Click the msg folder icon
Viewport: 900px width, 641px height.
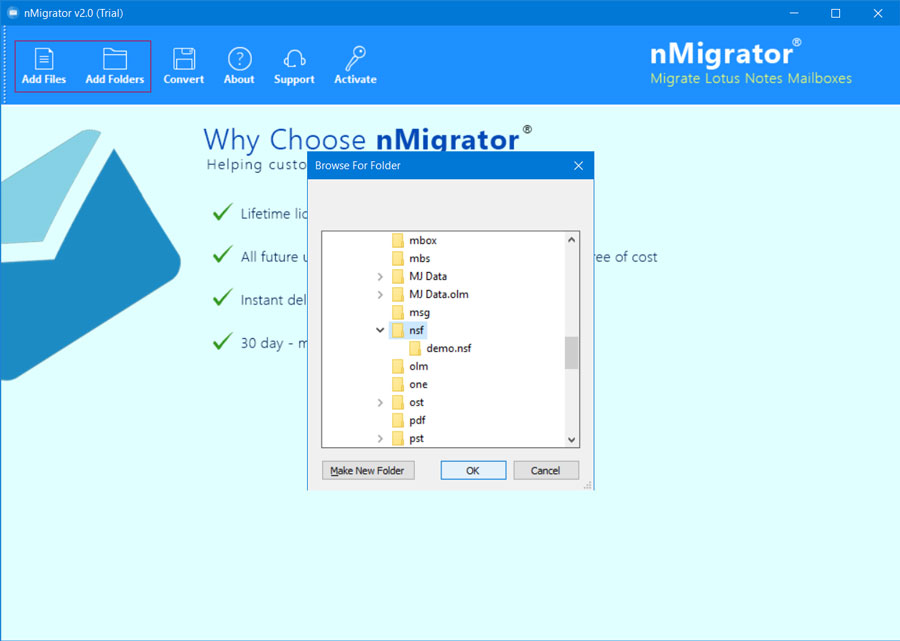point(398,312)
